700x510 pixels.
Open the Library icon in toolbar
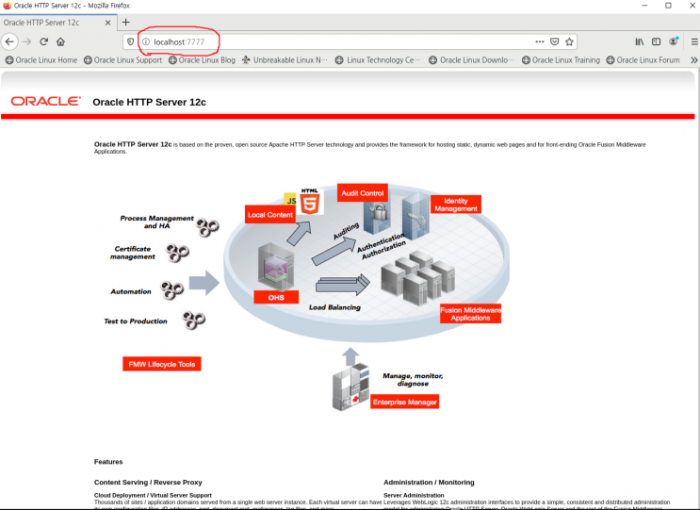coord(639,42)
